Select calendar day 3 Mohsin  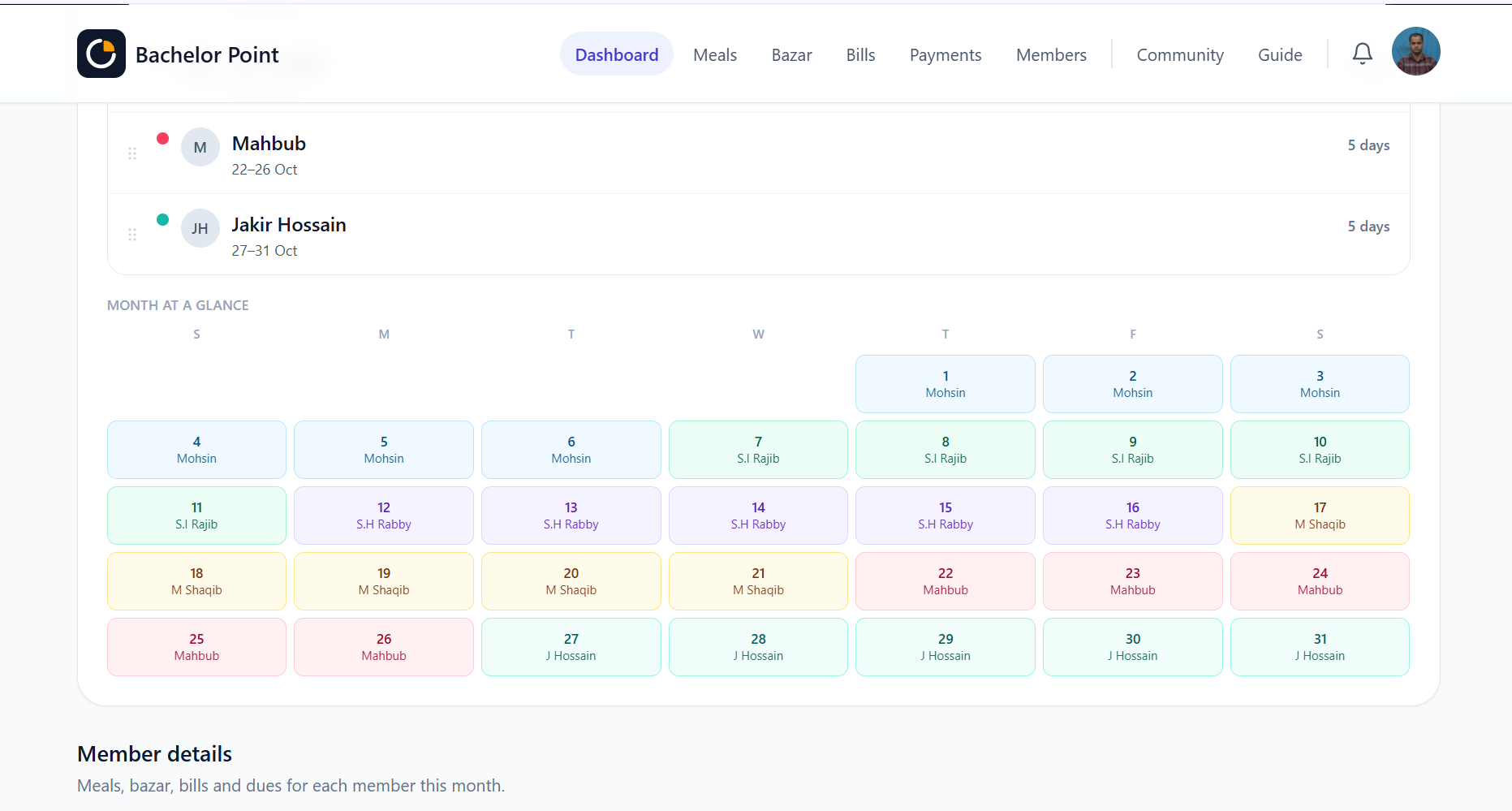[x=1320, y=384]
